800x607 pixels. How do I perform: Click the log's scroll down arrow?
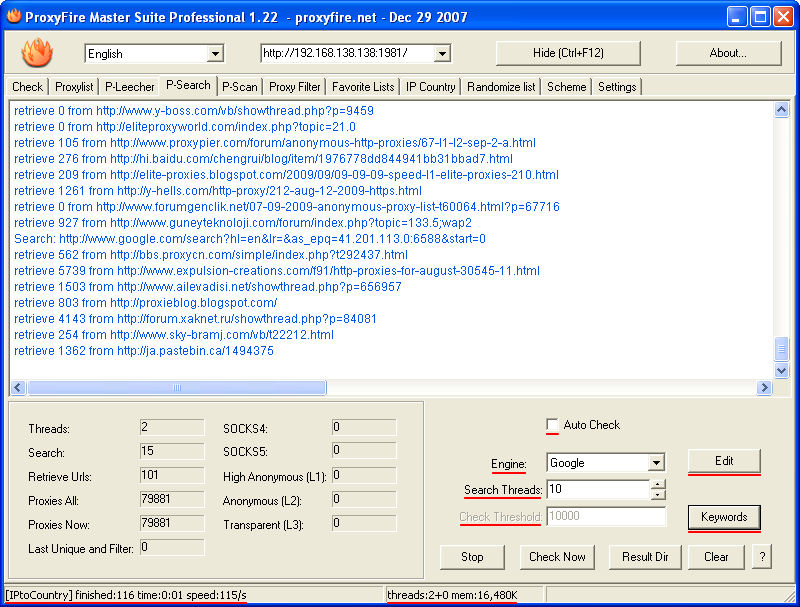click(x=781, y=370)
